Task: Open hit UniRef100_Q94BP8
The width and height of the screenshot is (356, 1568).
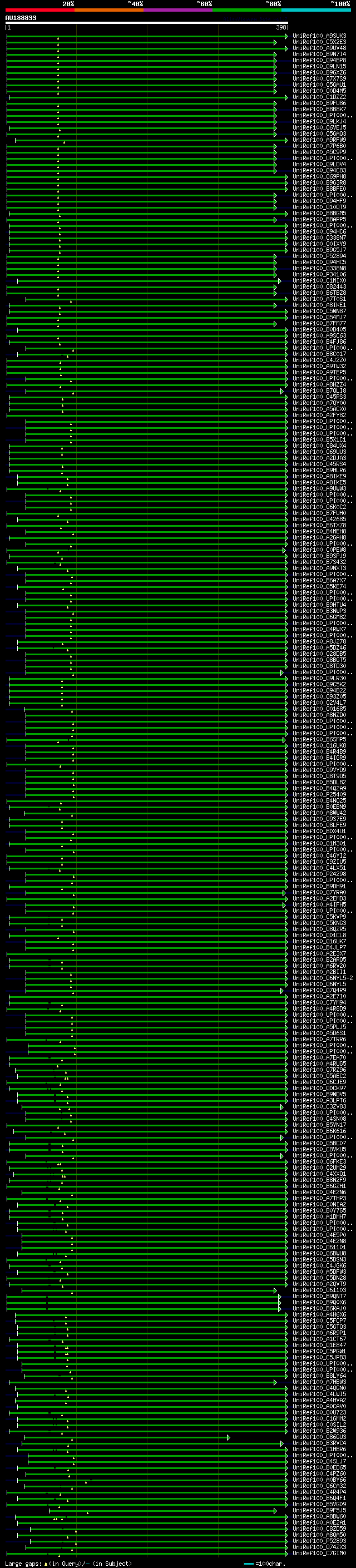Action: pos(319,60)
